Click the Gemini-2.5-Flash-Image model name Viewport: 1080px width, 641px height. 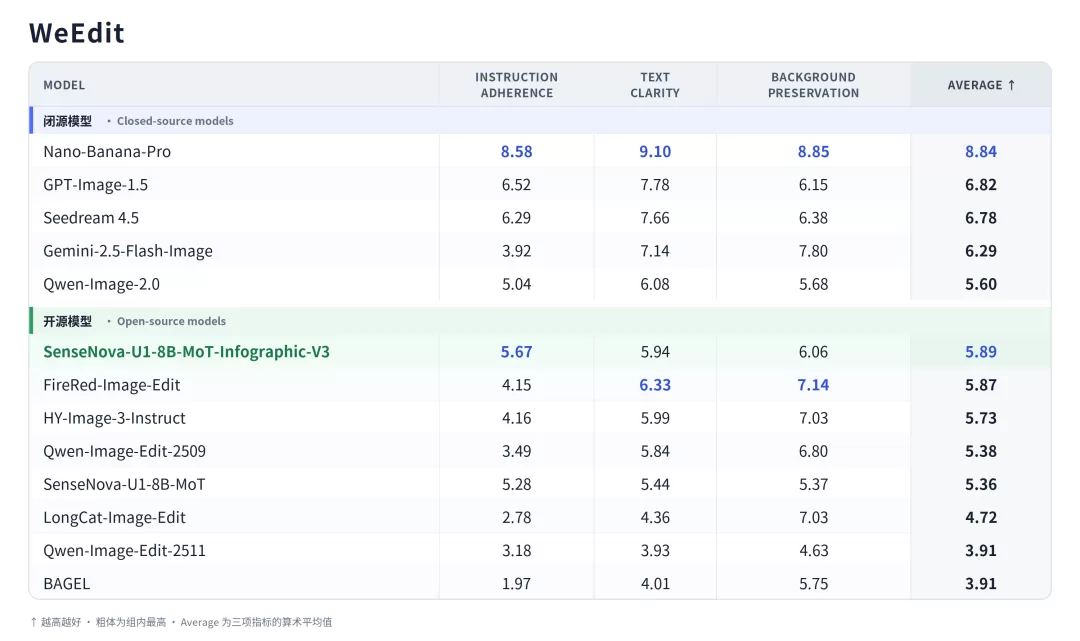pyautogui.click(x=127, y=251)
